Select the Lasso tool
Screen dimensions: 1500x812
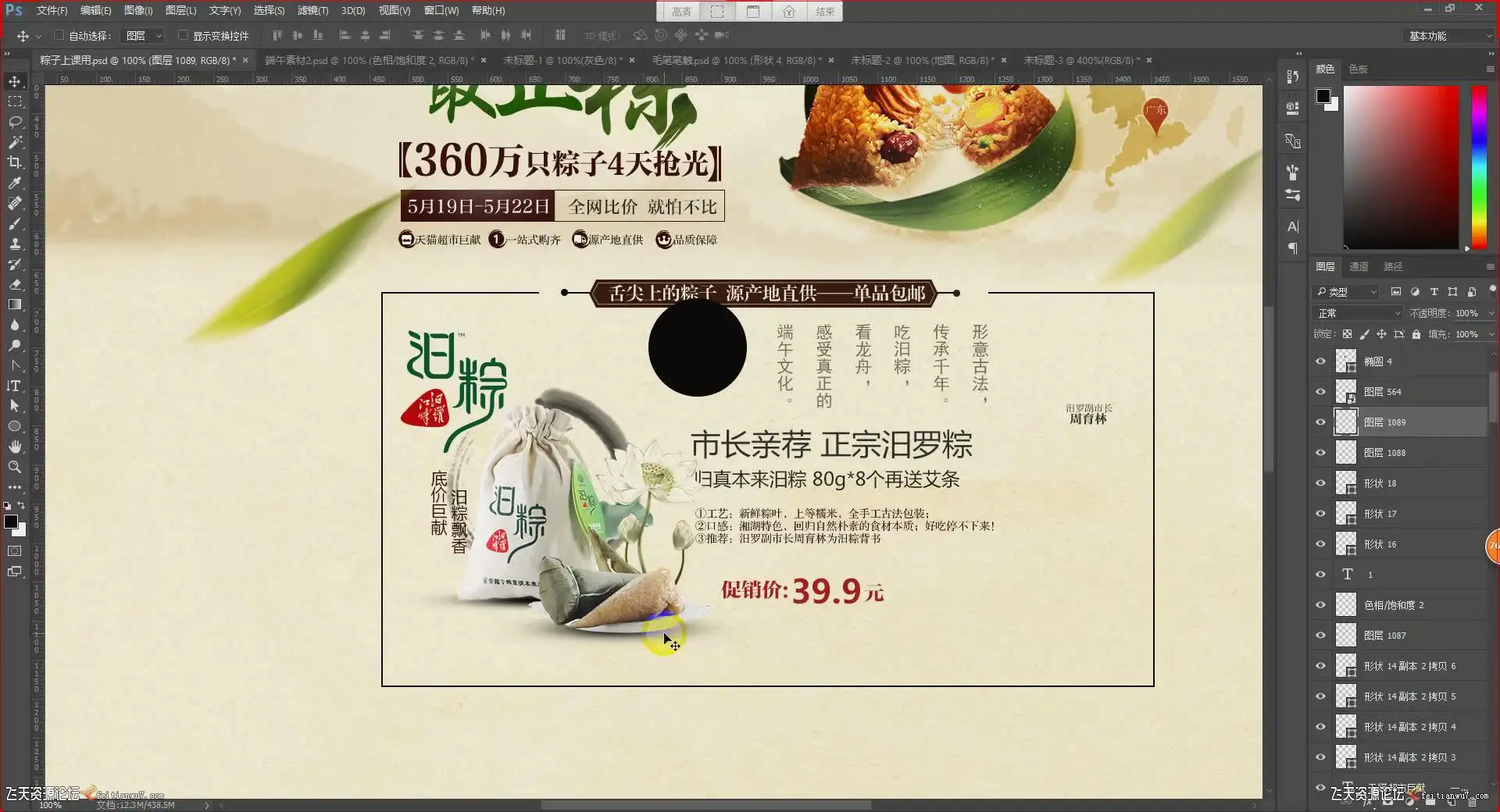pyautogui.click(x=15, y=122)
